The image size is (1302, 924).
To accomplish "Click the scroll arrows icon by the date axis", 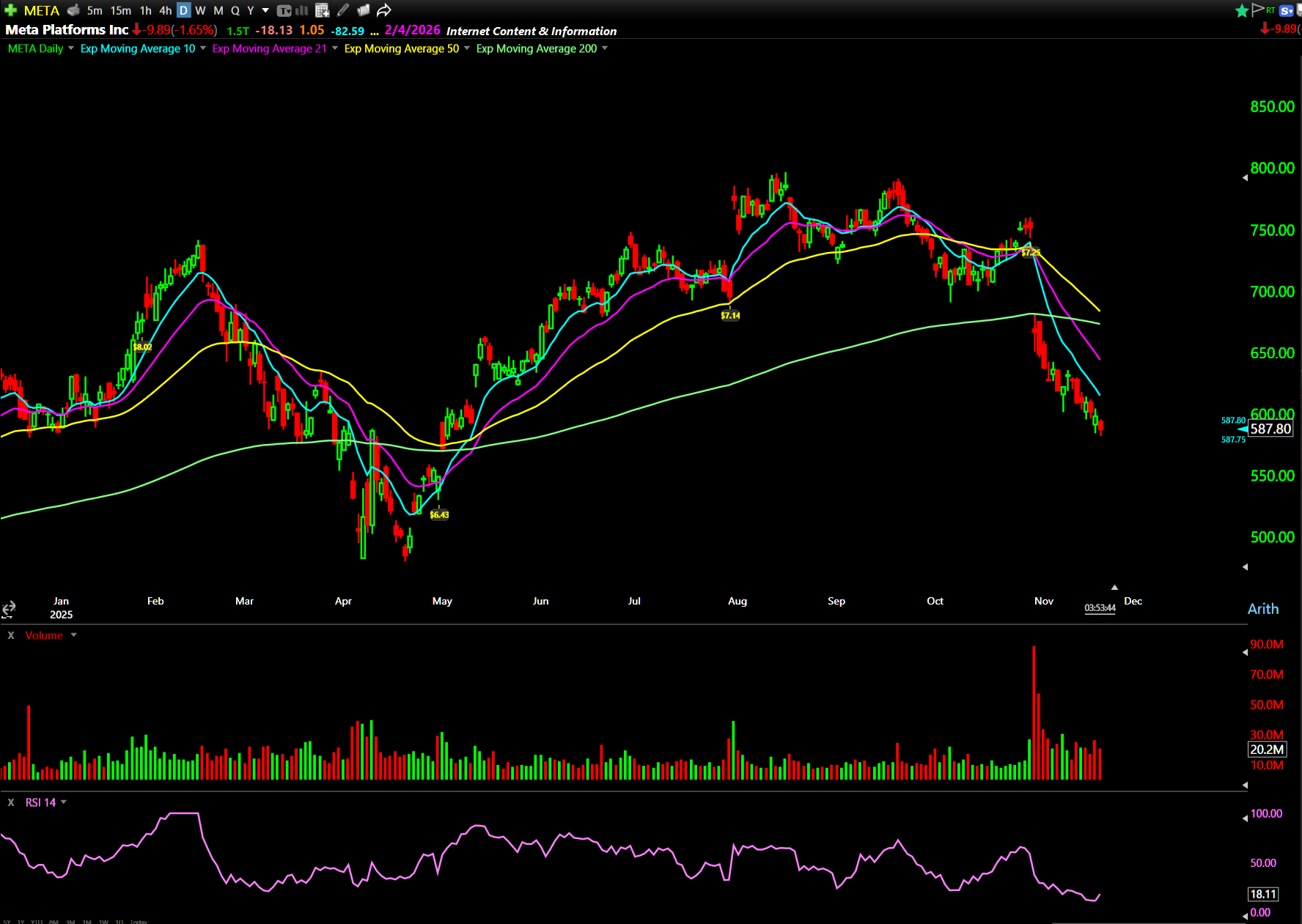I will [9, 609].
